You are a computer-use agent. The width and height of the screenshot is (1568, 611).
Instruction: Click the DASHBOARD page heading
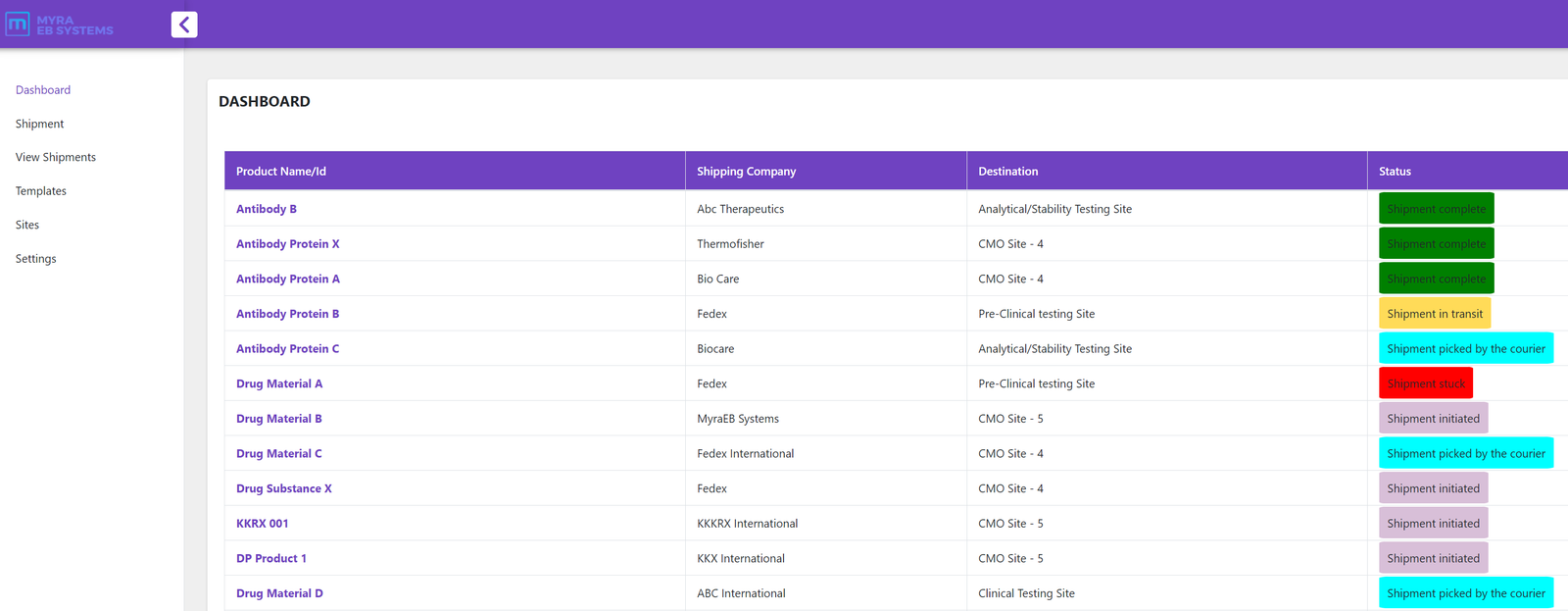(x=265, y=101)
